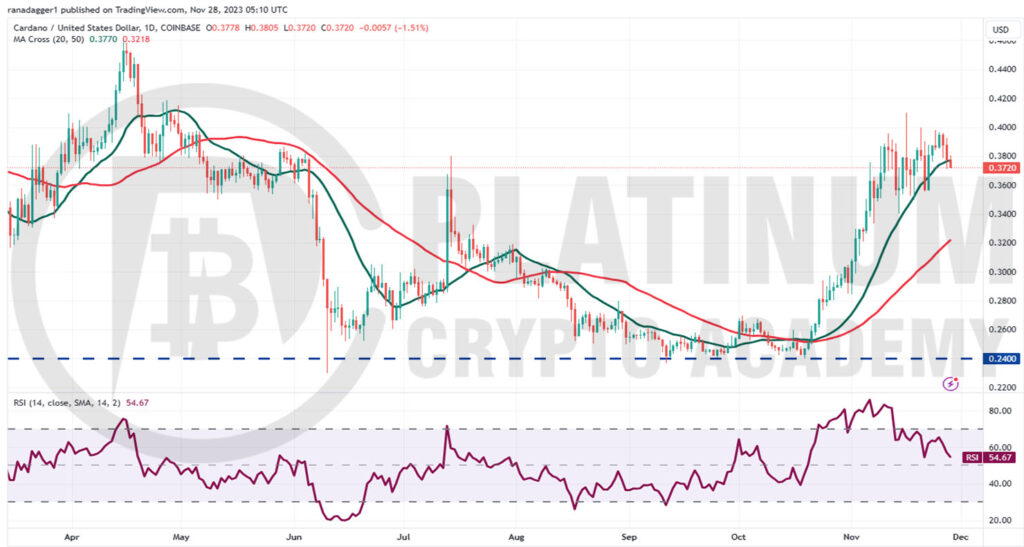This screenshot has height=547, width=1024.
Task: Open the USD currency selector
Action: (x=1000, y=29)
